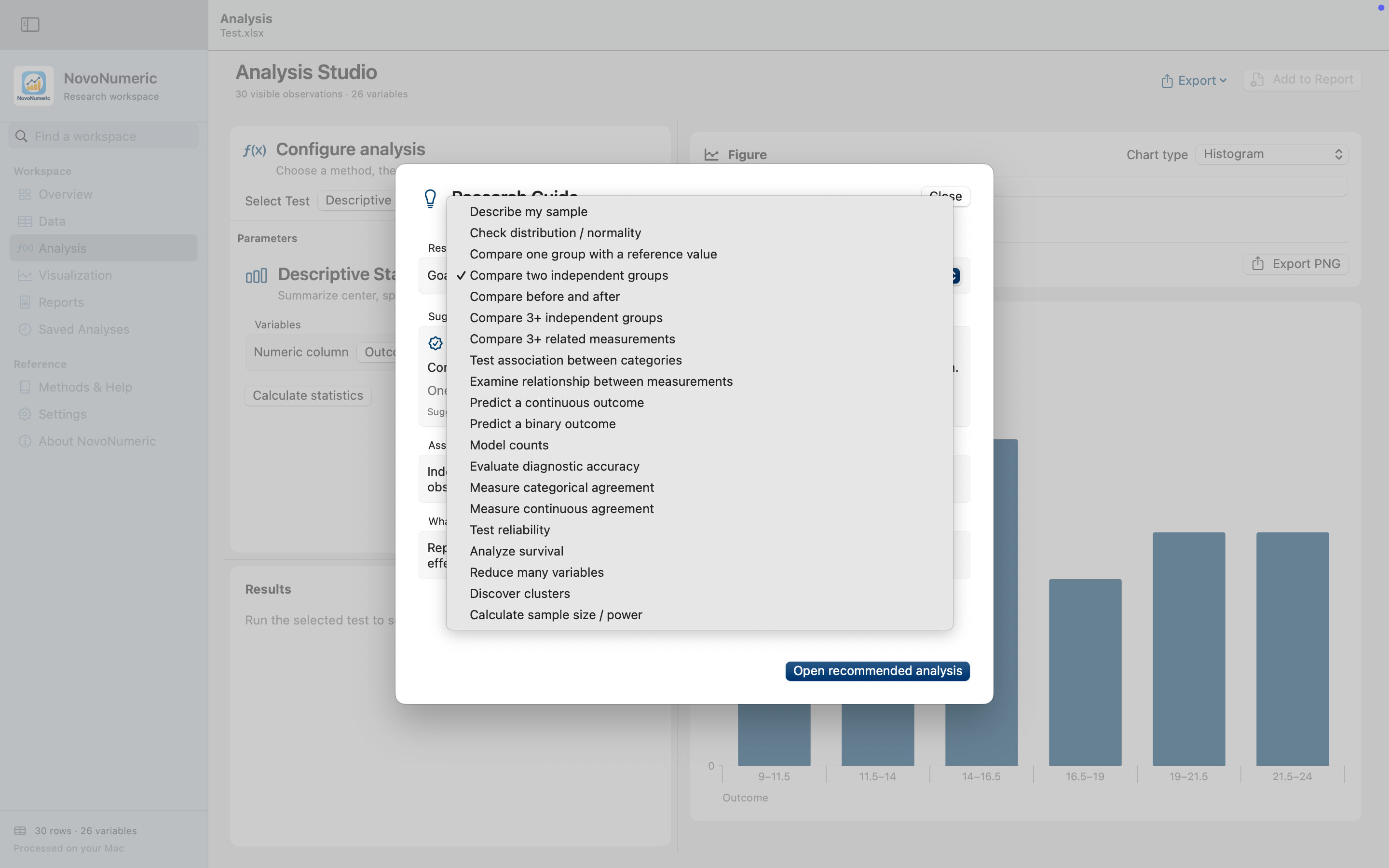
Task: Click the Find a workspace search field
Action: click(104, 136)
